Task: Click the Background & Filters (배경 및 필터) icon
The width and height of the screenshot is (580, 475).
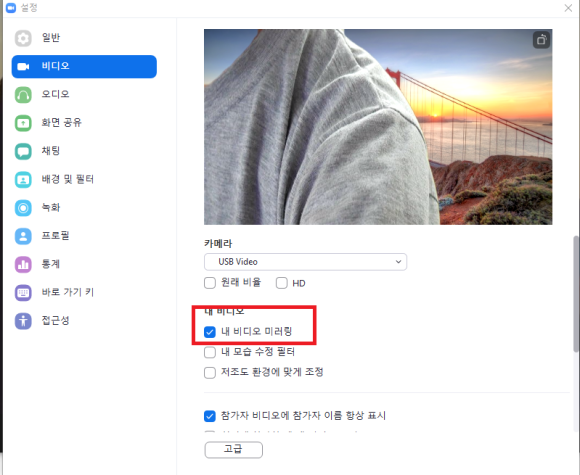Action: pos(23,179)
